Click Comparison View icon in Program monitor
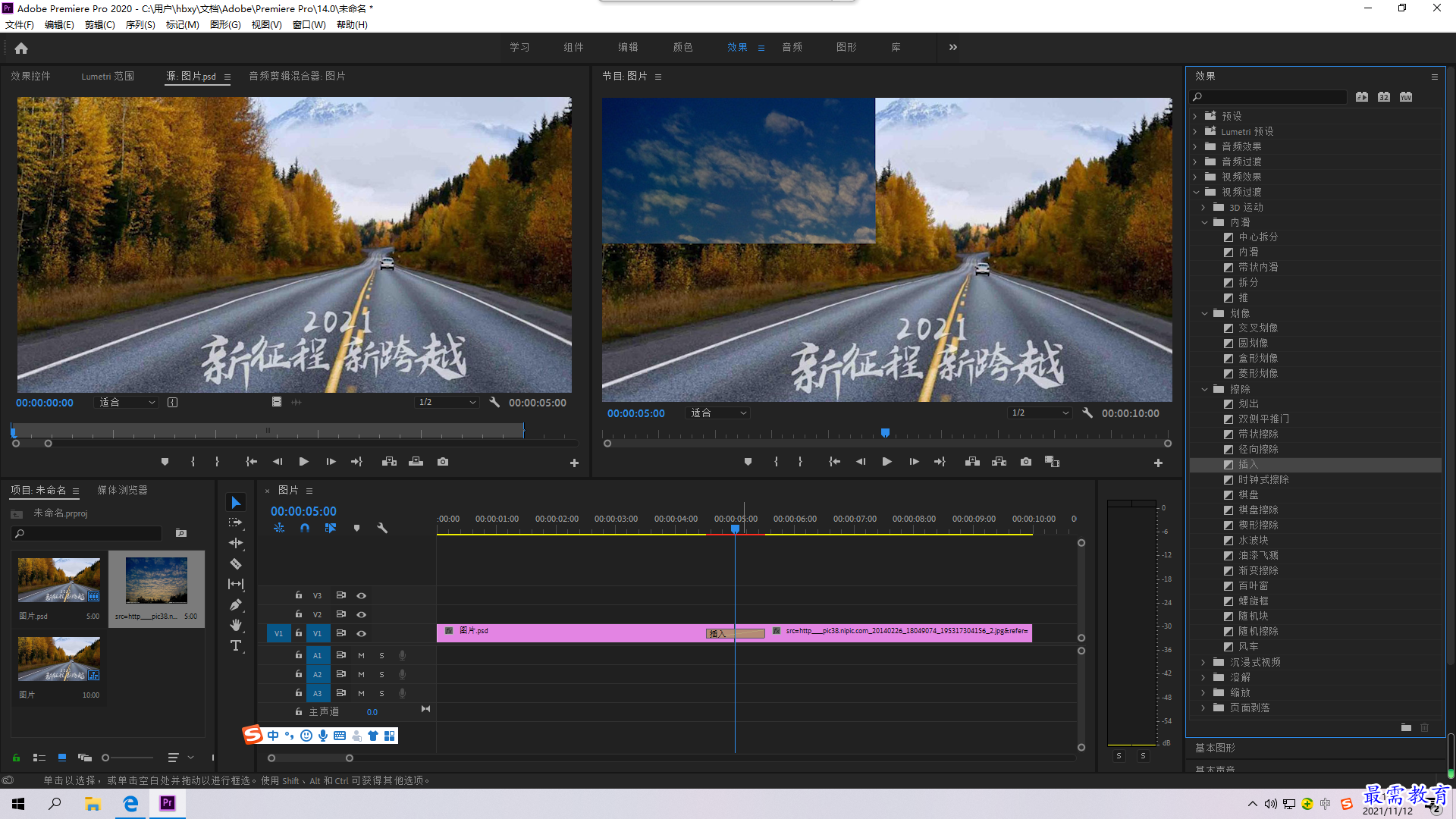1456x819 pixels. coord(1052,462)
